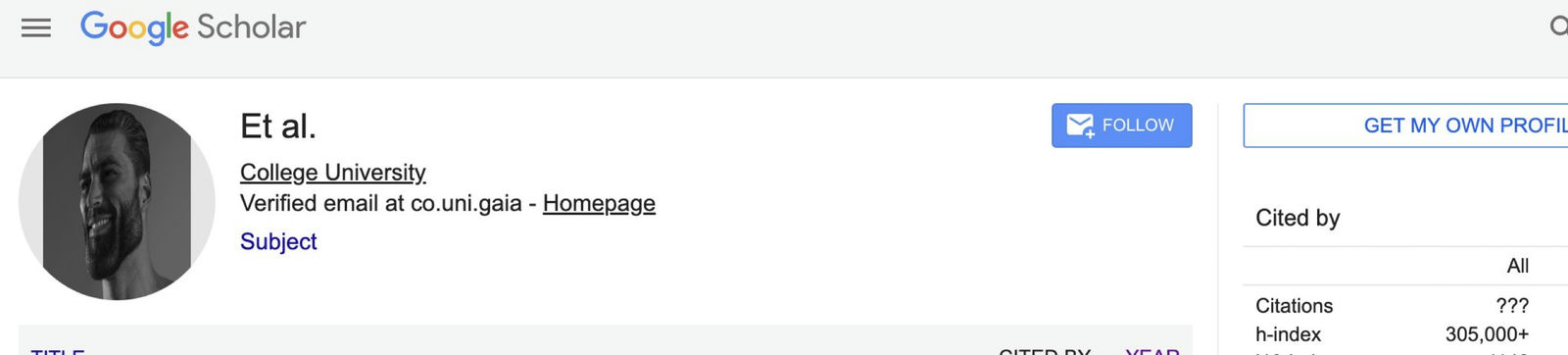Sort publications by Cited By column

[x=1045, y=351]
